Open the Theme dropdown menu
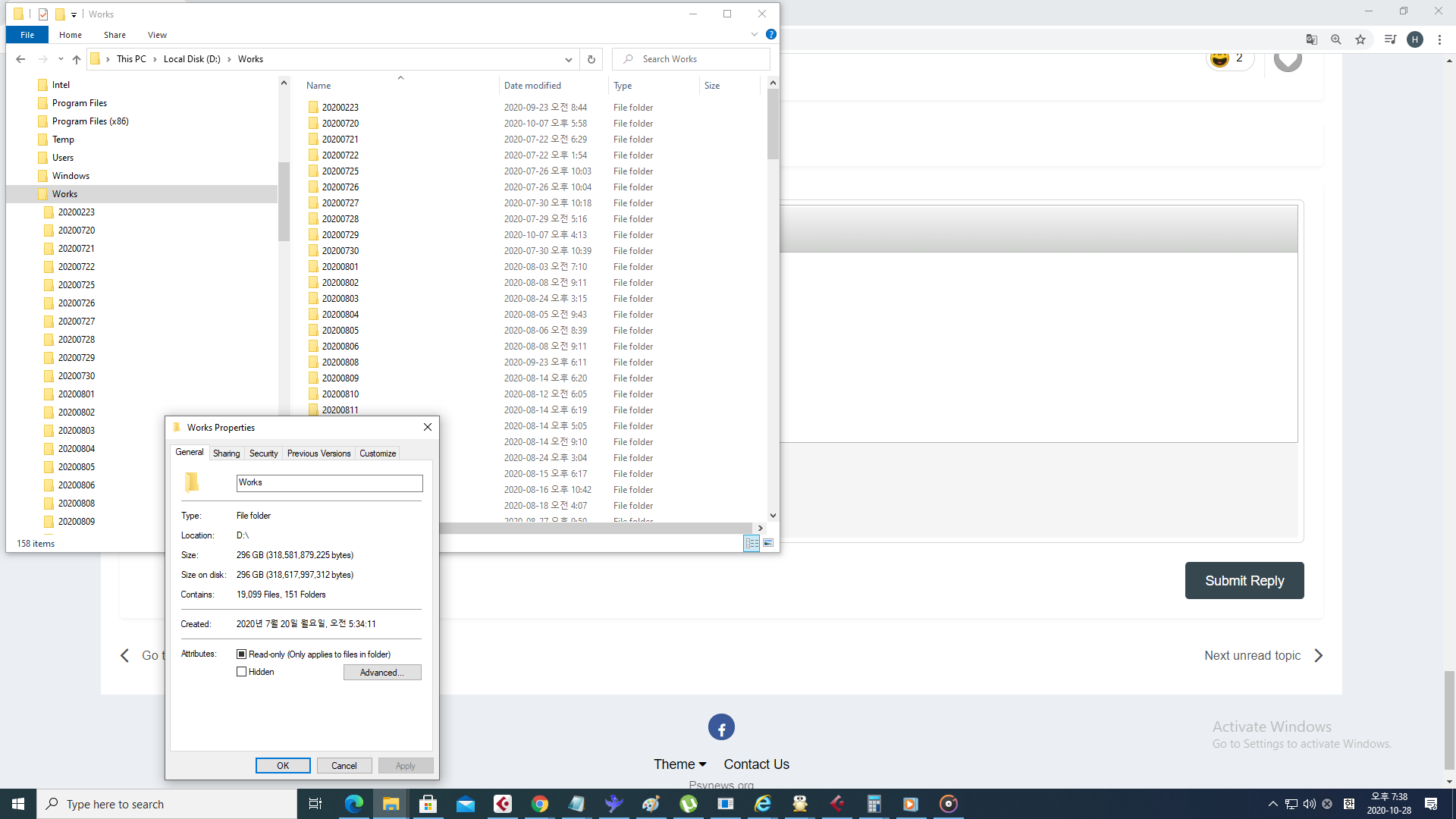Viewport: 1456px width, 819px height. (680, 764)
